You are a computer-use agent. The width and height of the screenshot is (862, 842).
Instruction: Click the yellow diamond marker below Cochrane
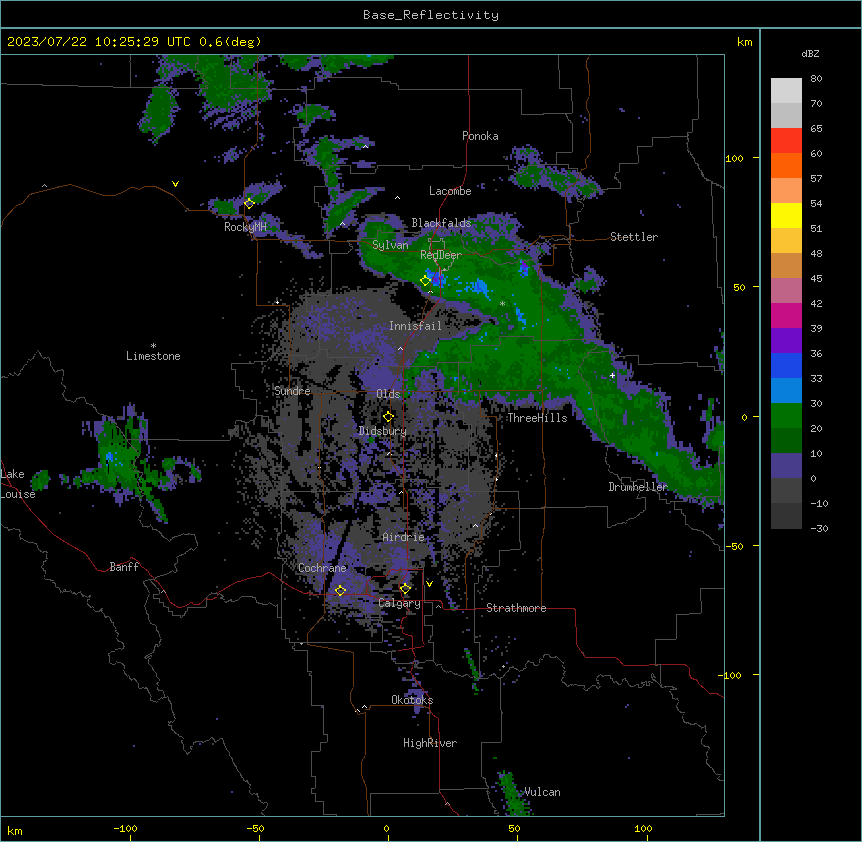(x=340, y=591)
